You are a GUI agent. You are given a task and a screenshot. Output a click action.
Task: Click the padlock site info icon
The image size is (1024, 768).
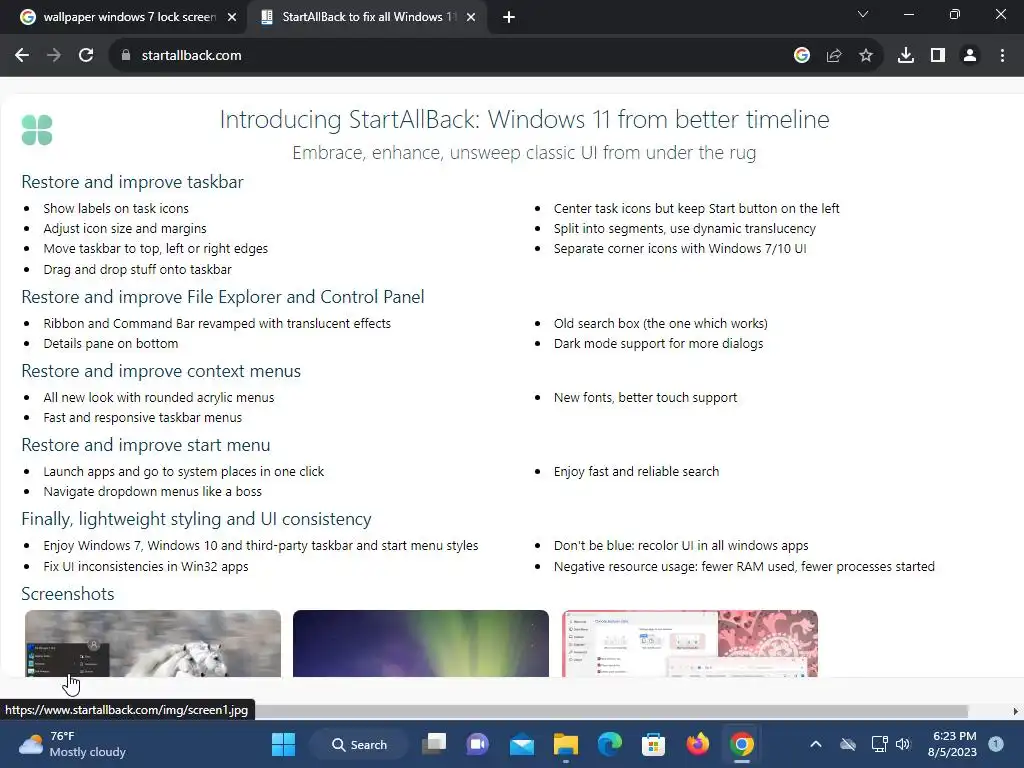pyautogui.click(x=126, y=56)
